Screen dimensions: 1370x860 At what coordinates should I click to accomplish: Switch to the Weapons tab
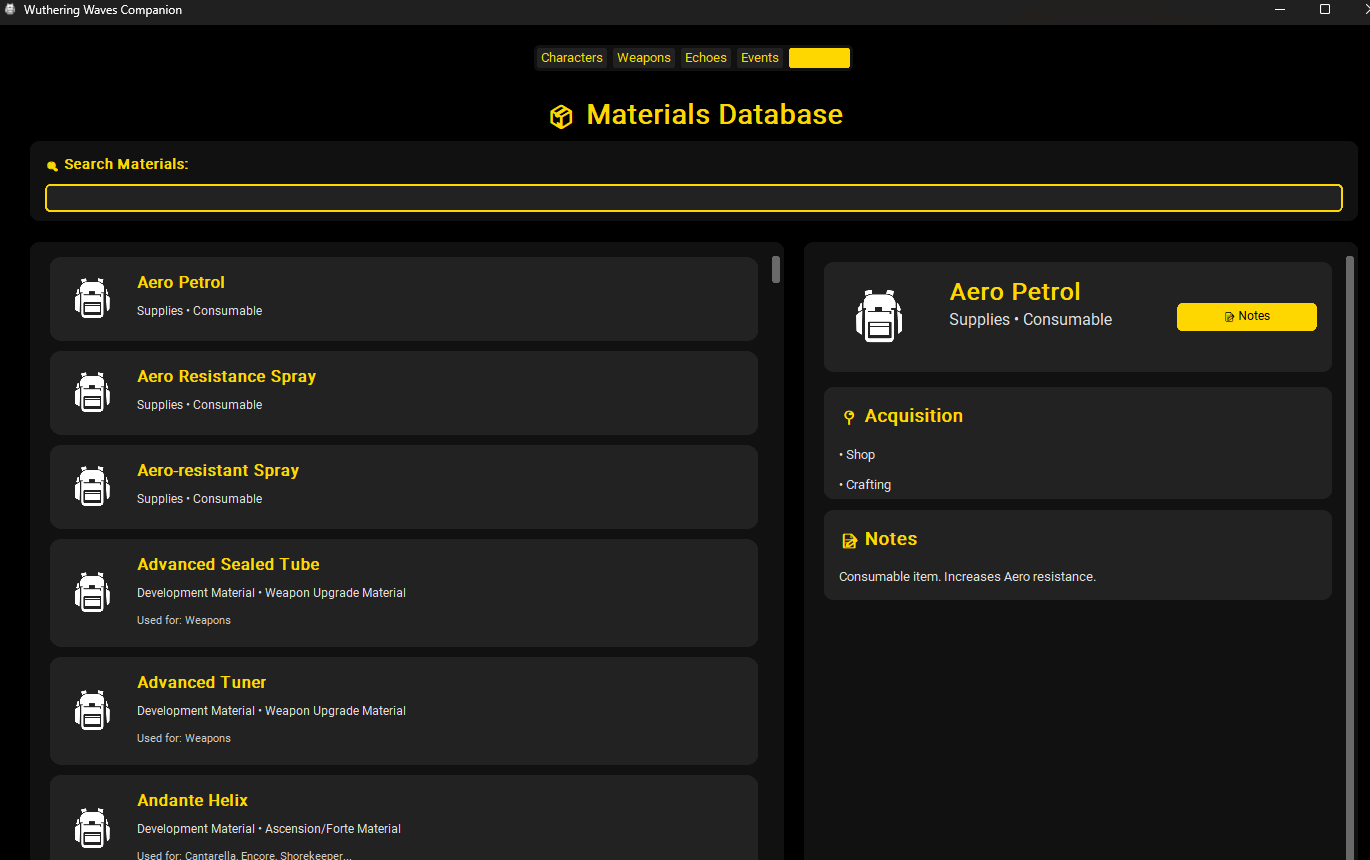tap(644, 58)
